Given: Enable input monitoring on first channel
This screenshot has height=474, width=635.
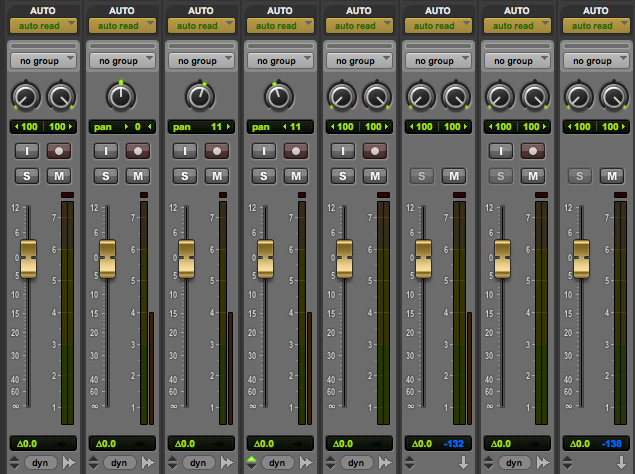Looking at the screenshot, I should coord(27,151).
